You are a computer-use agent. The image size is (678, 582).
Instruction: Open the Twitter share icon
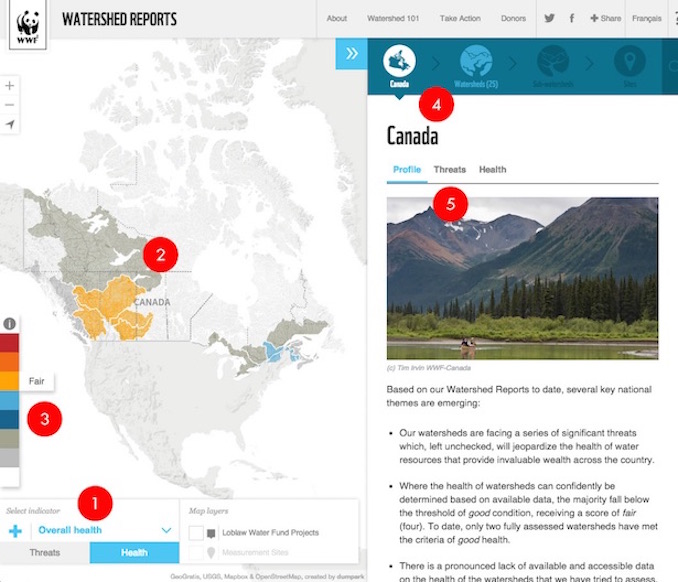[x=550, y=18]
